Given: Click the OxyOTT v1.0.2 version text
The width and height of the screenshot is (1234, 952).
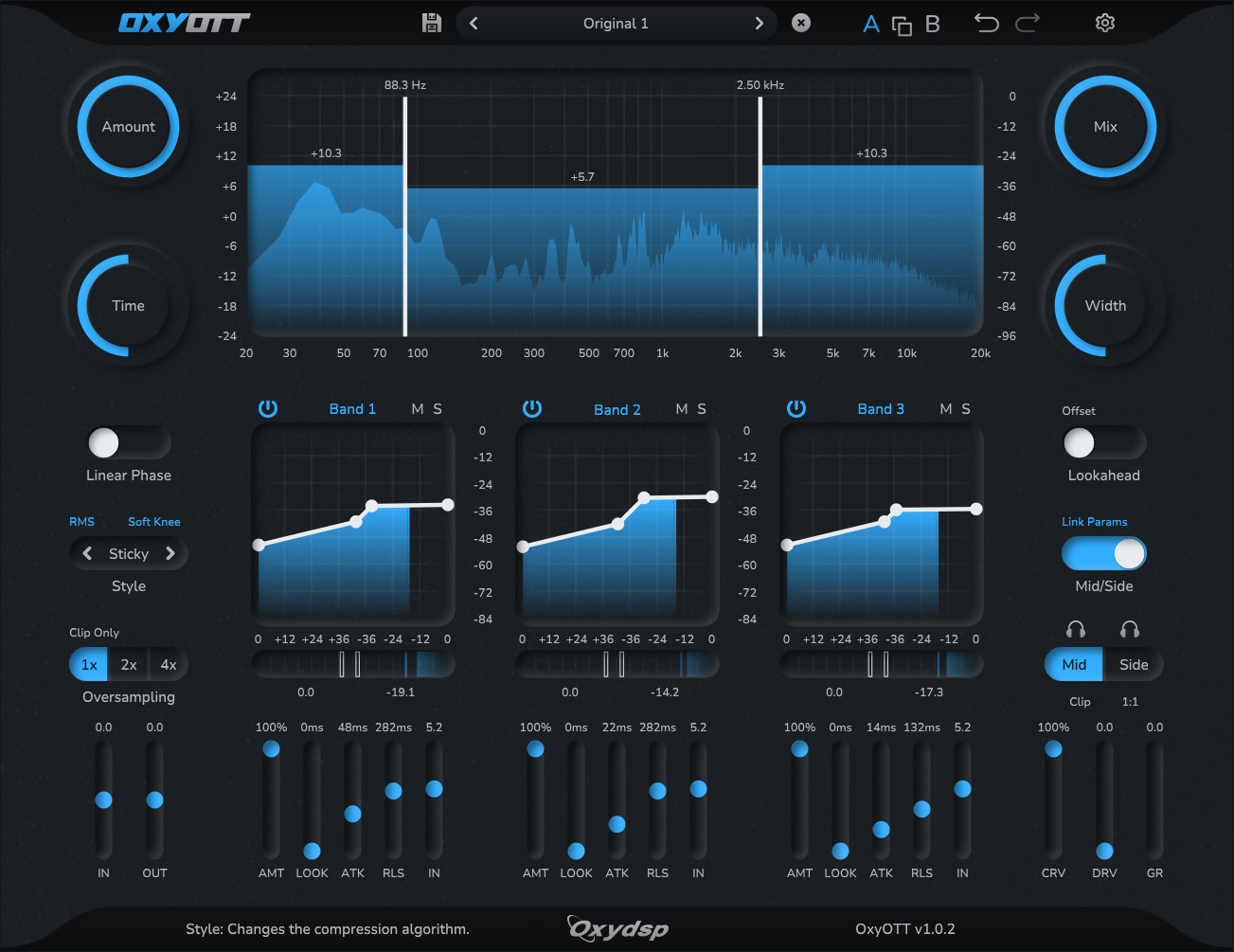Looking at the screenshot, I should point(905,929).
